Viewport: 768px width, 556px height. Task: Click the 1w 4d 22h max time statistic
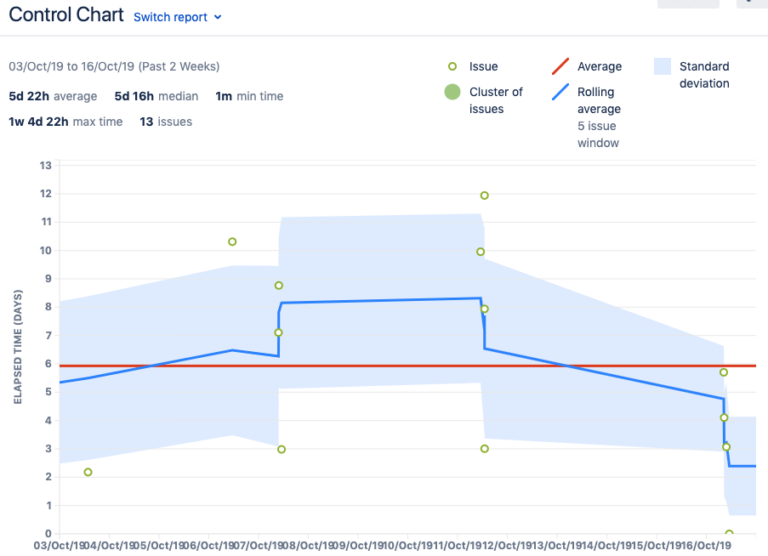[66, 122]
